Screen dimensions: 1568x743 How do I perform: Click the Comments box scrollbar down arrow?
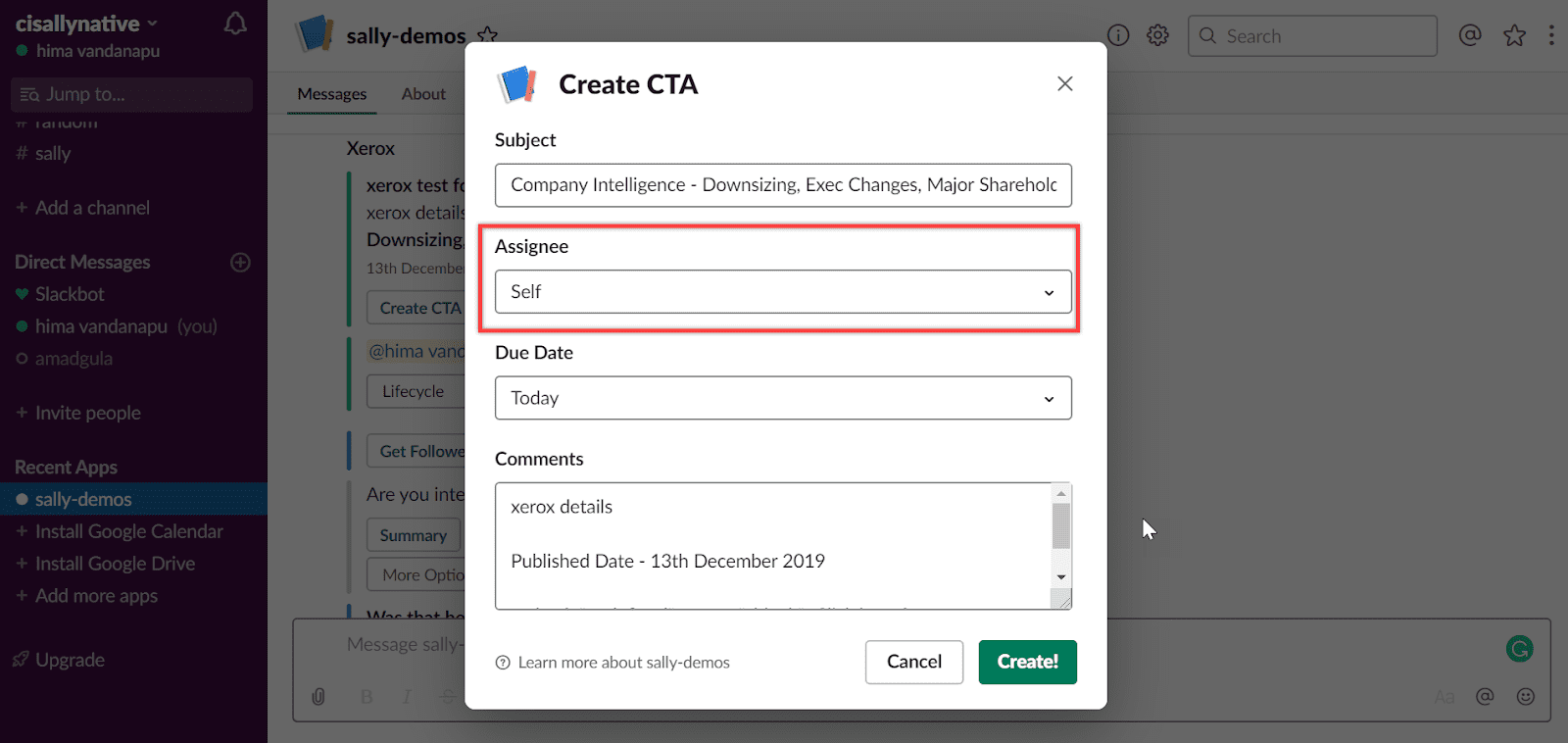[1061, 577]
